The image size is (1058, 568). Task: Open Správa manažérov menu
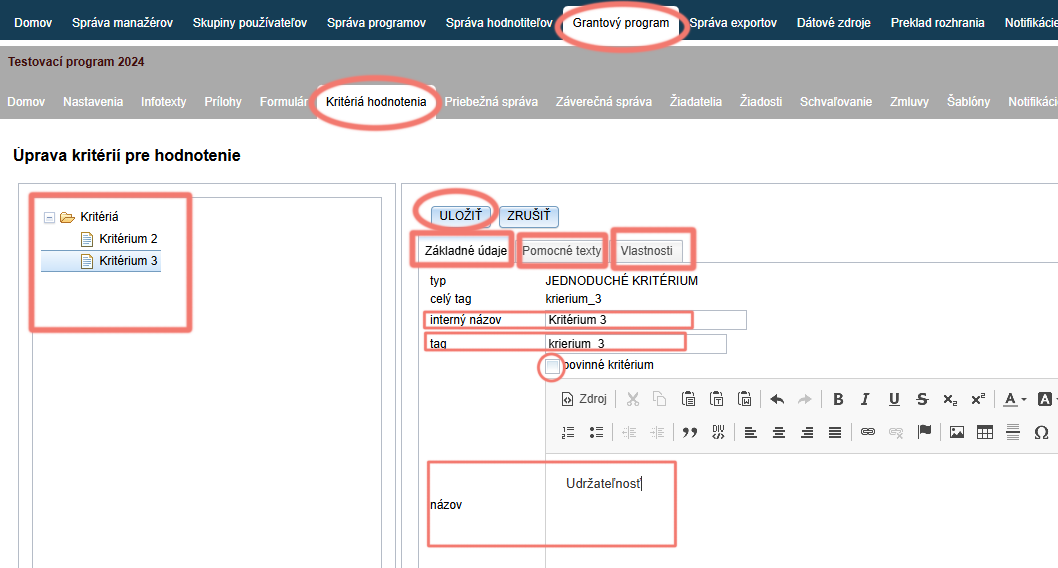point(122,23)
